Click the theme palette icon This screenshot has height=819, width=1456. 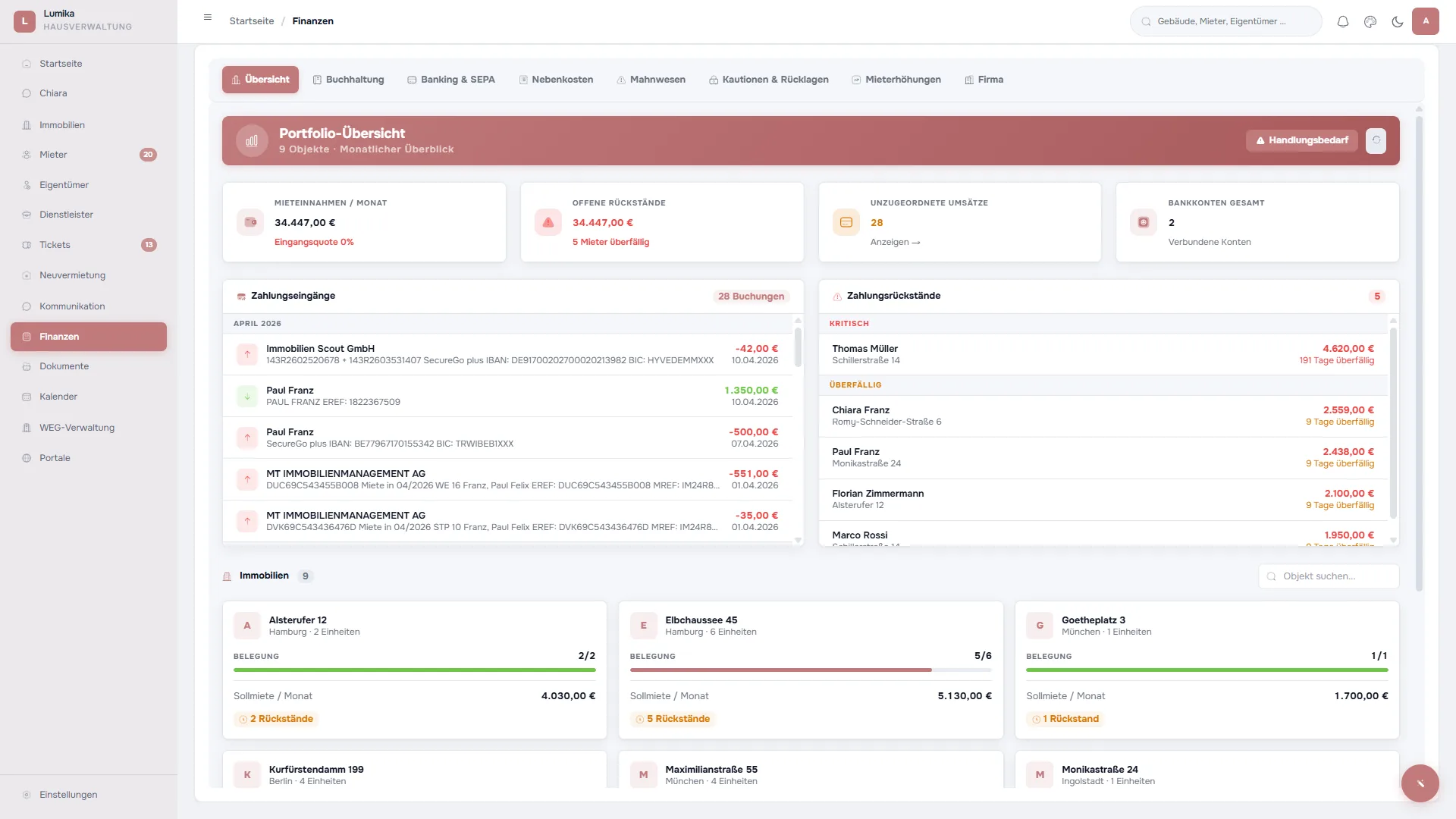click(1370, 21)
